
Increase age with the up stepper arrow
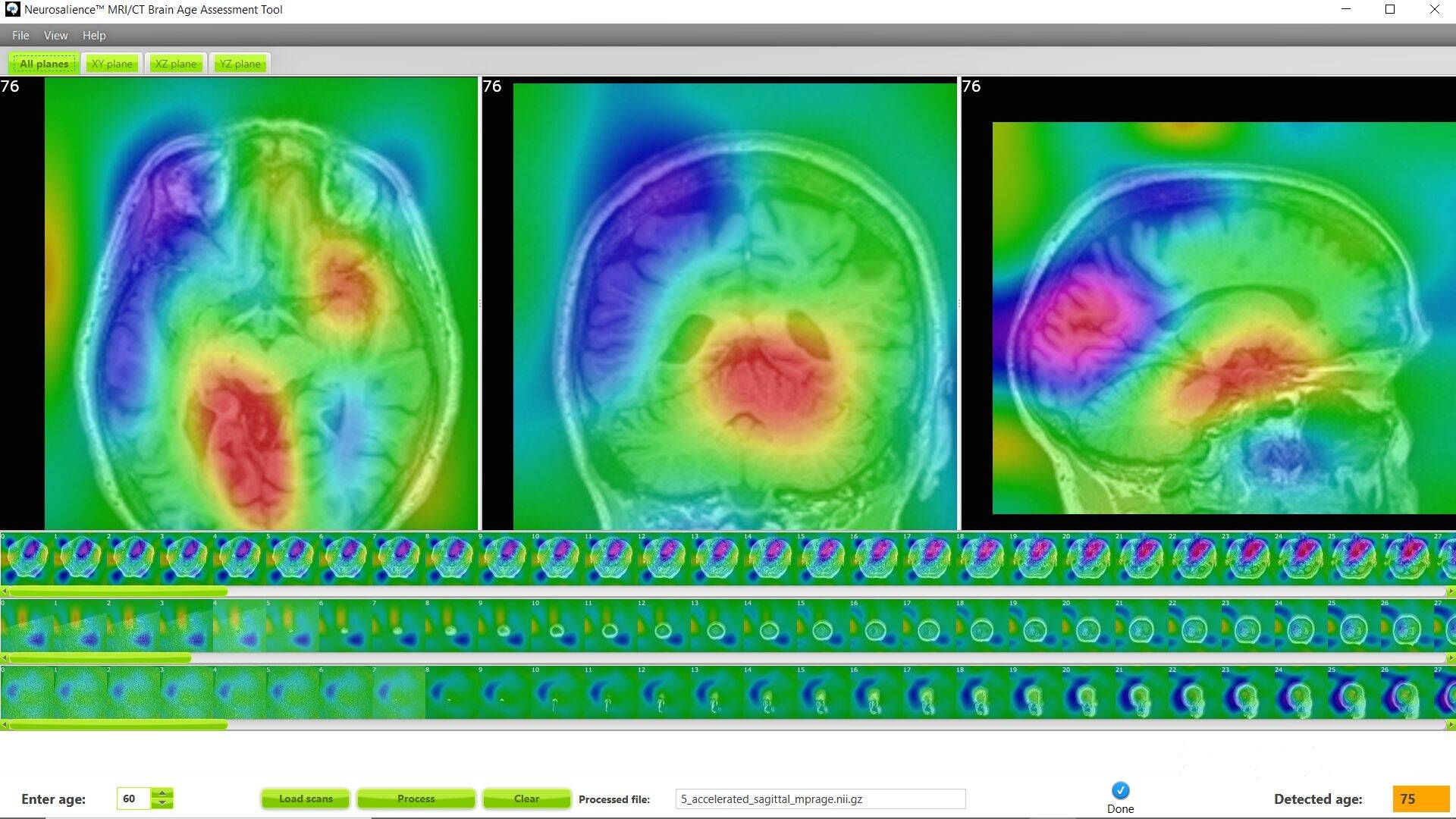coord(162,793)
